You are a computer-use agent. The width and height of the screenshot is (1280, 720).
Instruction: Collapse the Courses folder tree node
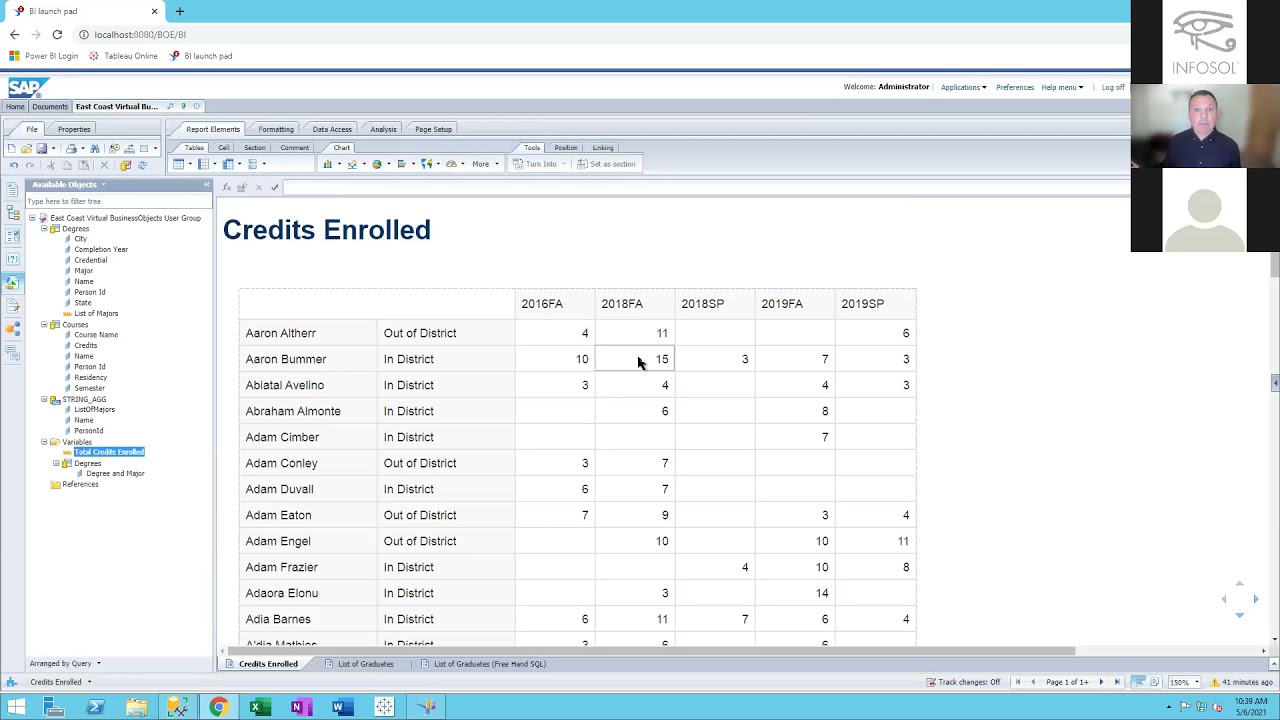pos(44,325)
